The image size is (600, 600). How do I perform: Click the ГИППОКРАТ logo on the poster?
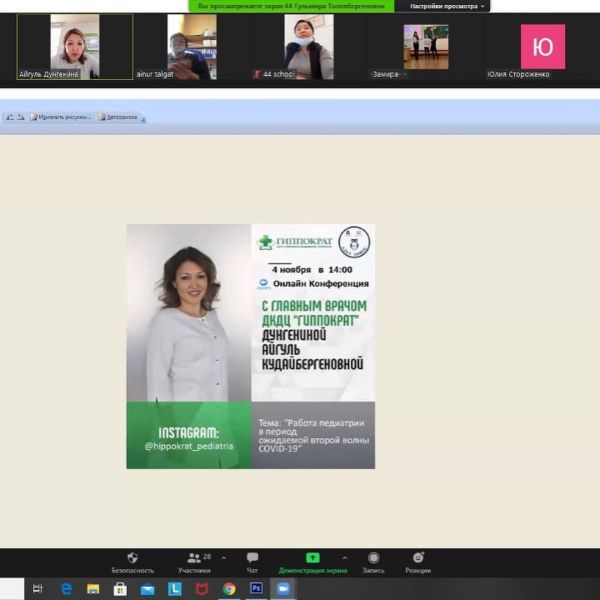(295, 242)
